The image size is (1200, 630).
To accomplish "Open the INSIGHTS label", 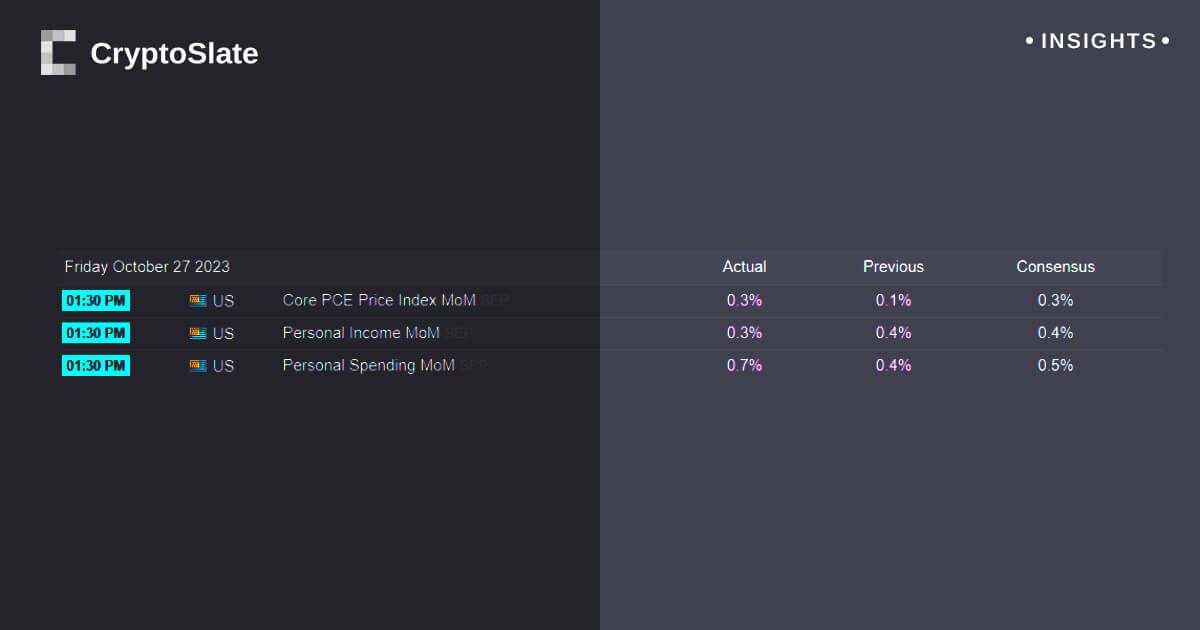I will click(x=1098, y=41).
